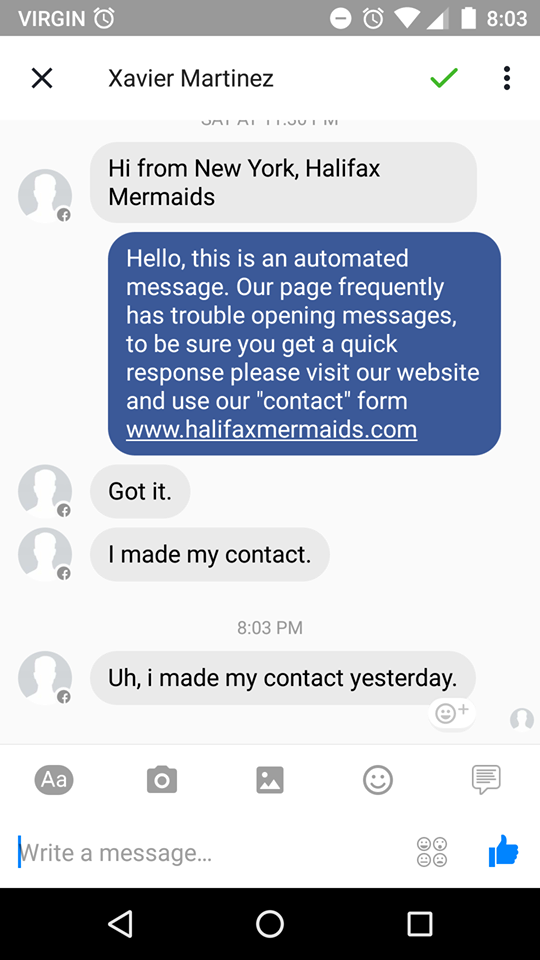The height and width of the screenshot is (960, 540).
Task: Tap the Android back navigation button
Action: tap(120, 923)
